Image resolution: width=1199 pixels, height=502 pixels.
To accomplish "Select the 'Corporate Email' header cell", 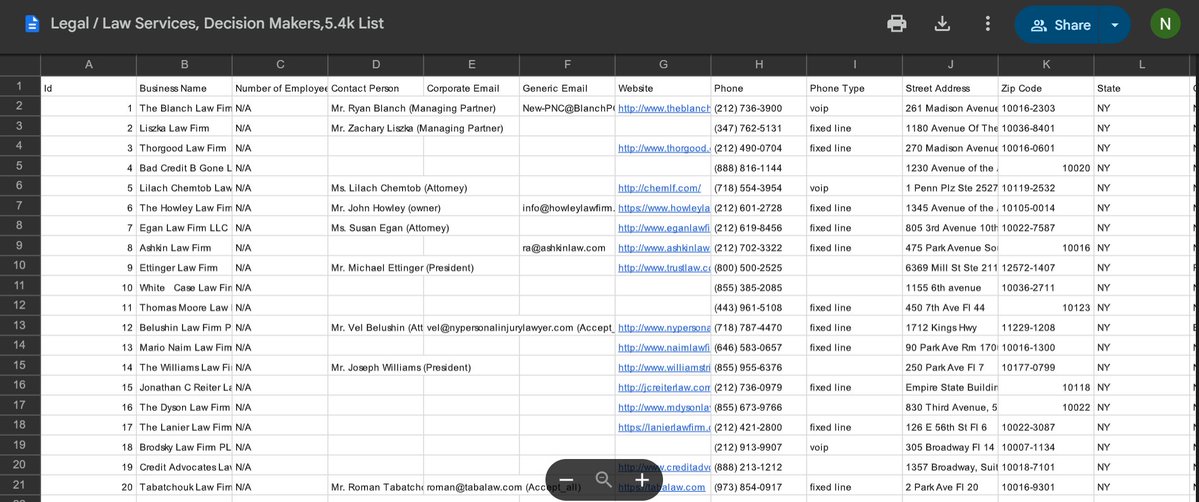I will point(471,88).
